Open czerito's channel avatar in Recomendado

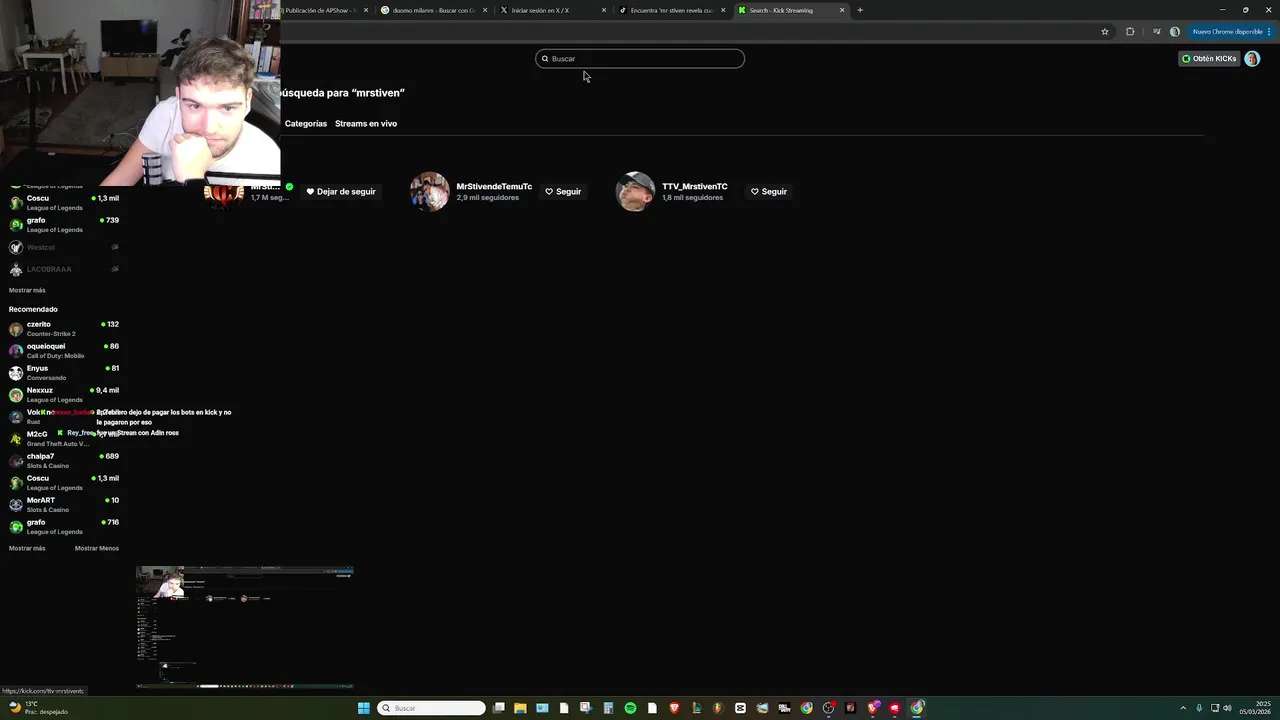16,329
